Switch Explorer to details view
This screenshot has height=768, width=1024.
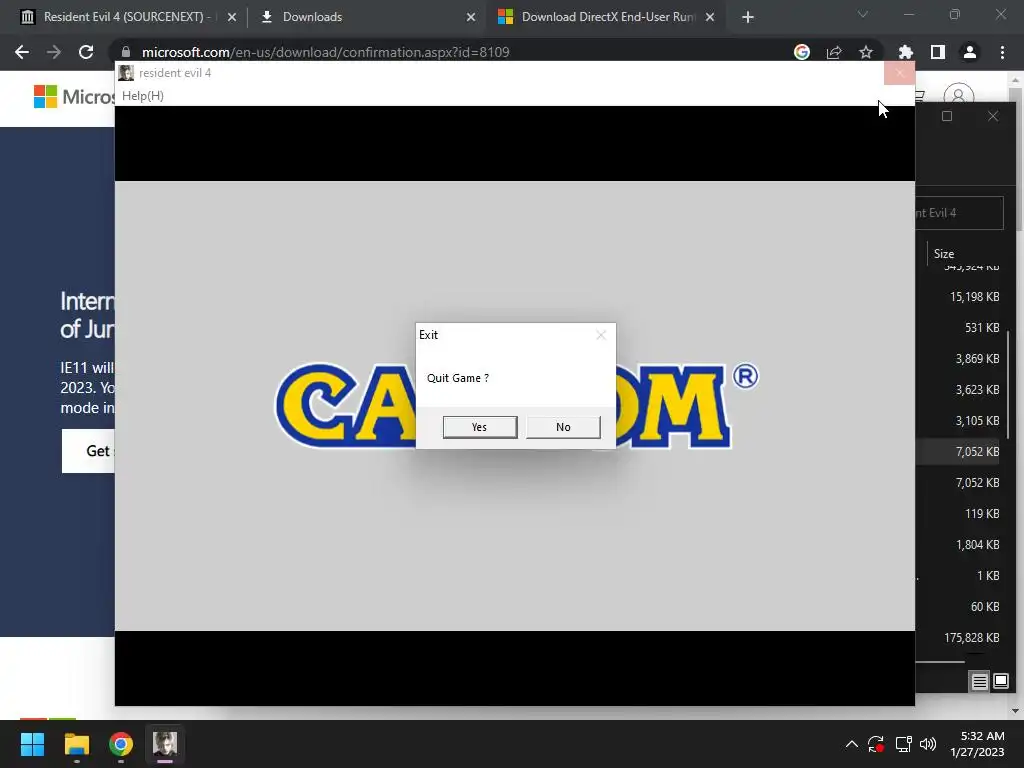pos(980,682)
